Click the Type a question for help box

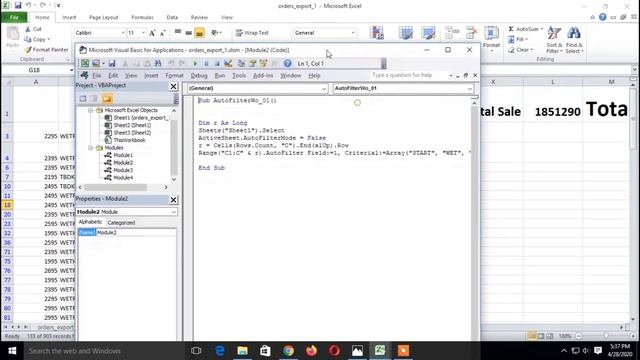[x=409, y=75]
